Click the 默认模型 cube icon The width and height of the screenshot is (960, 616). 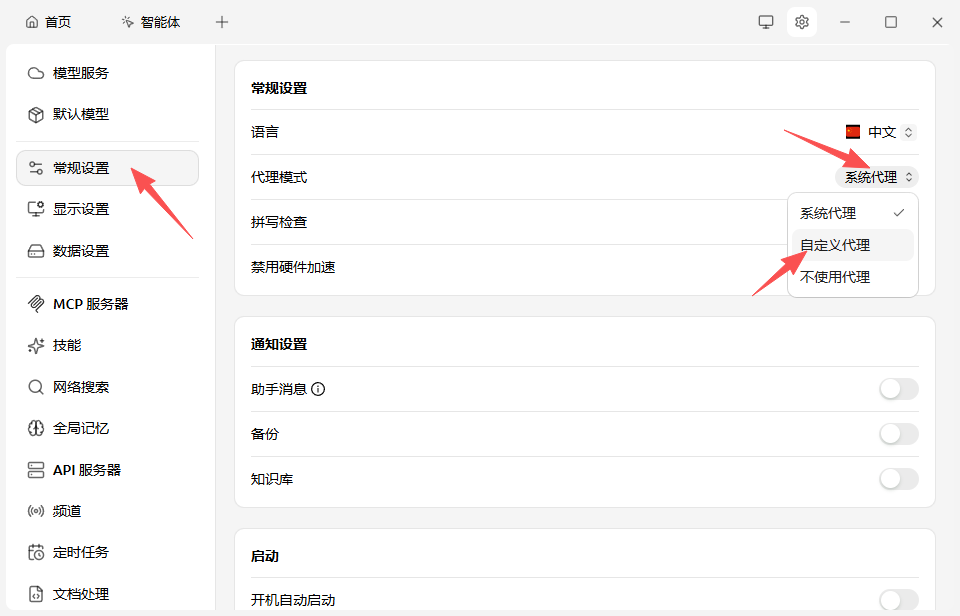36,115
